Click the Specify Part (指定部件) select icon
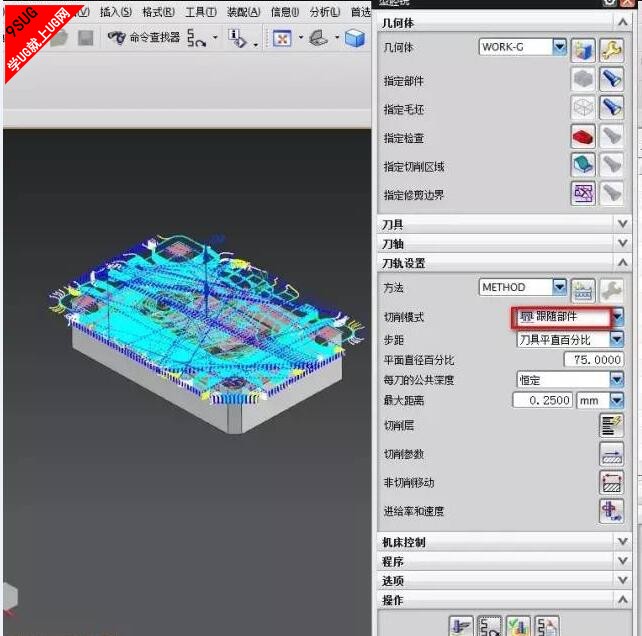Image resolution: width=642 pixels, height=636 pixels. click(583, 79)
